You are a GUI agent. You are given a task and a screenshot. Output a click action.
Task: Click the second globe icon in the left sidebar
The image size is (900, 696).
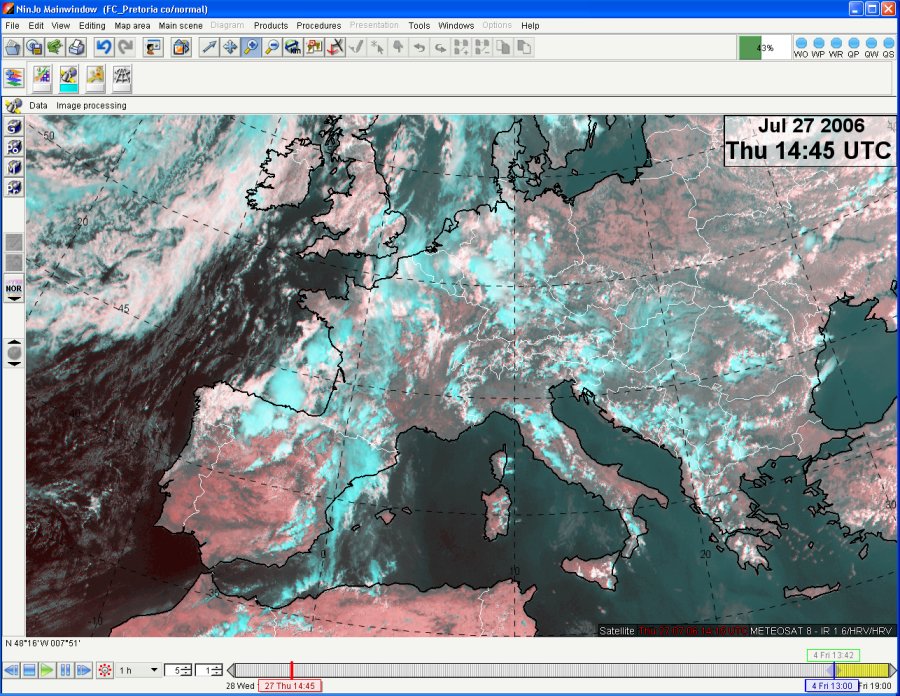pyautogui.click(x=14, y=147)
